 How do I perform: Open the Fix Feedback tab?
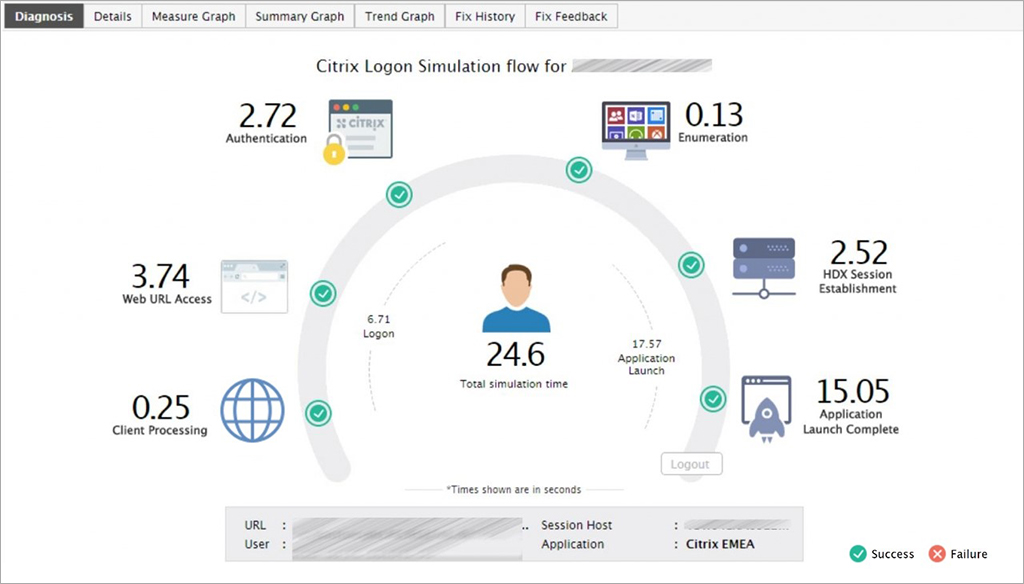point(571,16)
